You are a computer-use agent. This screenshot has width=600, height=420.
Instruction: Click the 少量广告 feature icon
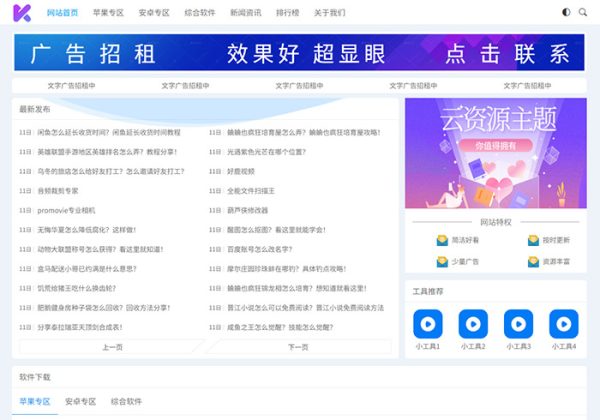tap(442, 261)
